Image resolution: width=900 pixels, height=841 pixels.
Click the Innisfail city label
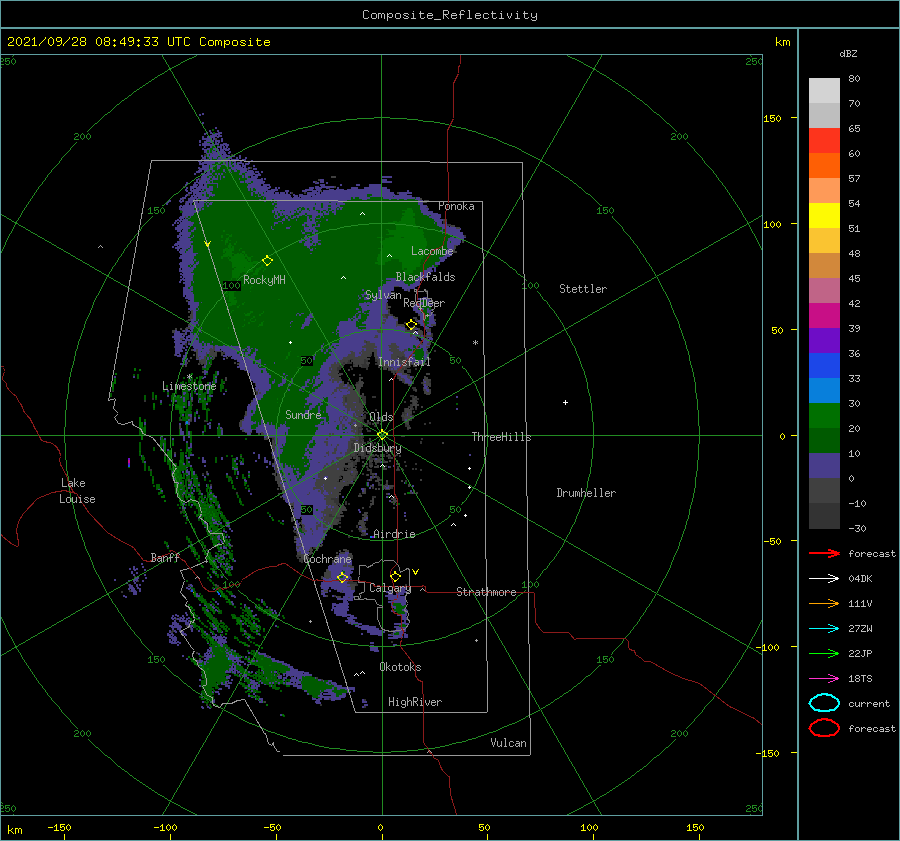[404, 362]
